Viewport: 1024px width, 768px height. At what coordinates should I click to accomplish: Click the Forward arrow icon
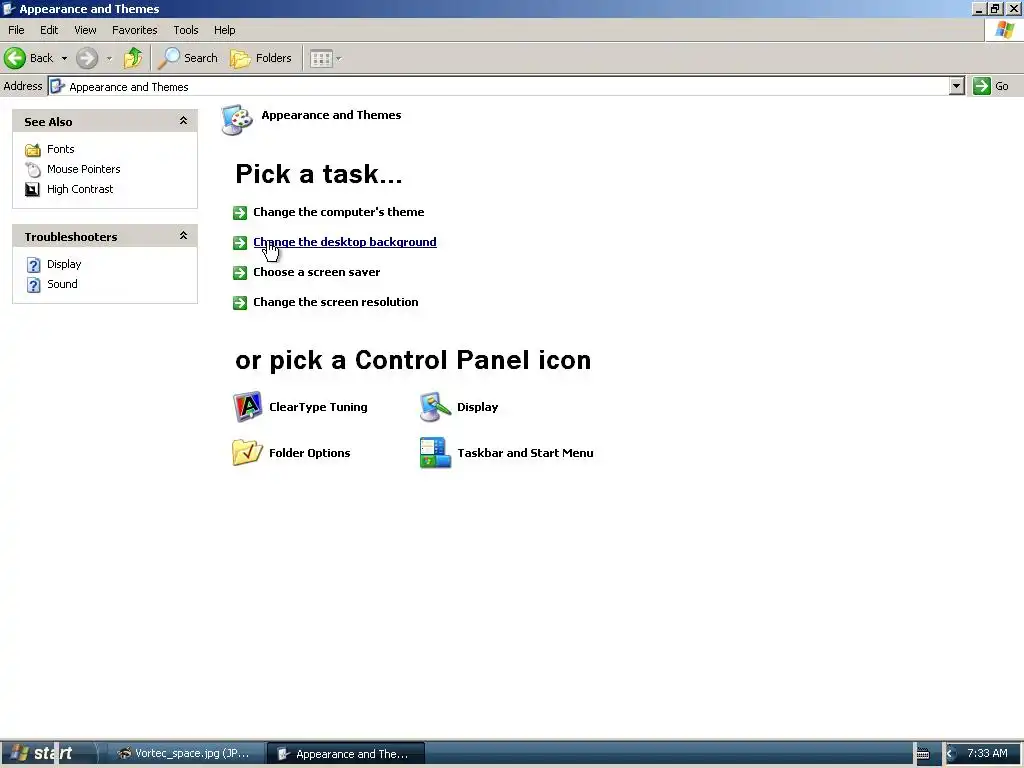tap(86, 58)
